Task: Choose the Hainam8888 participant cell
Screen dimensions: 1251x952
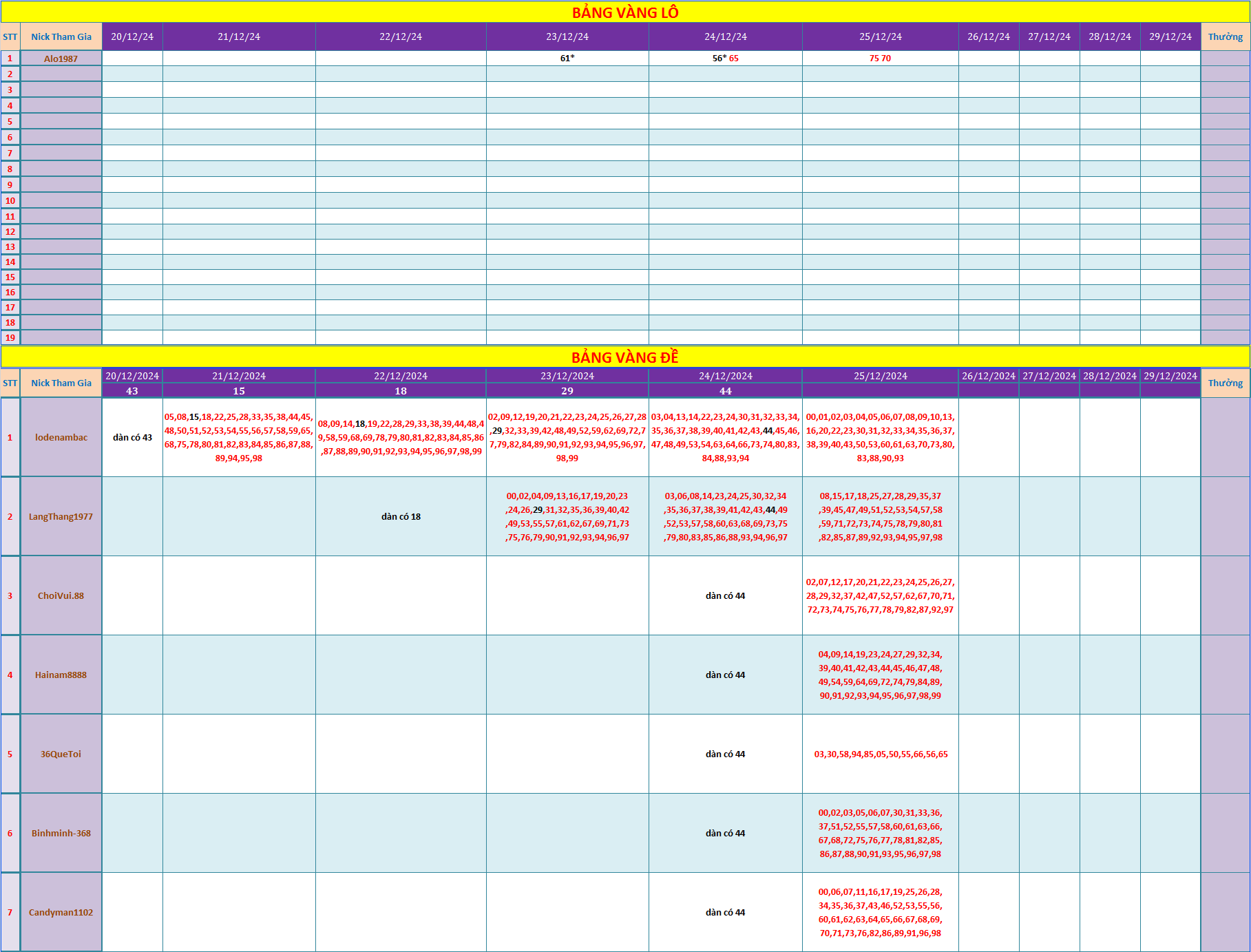Action: pos(61,675)
